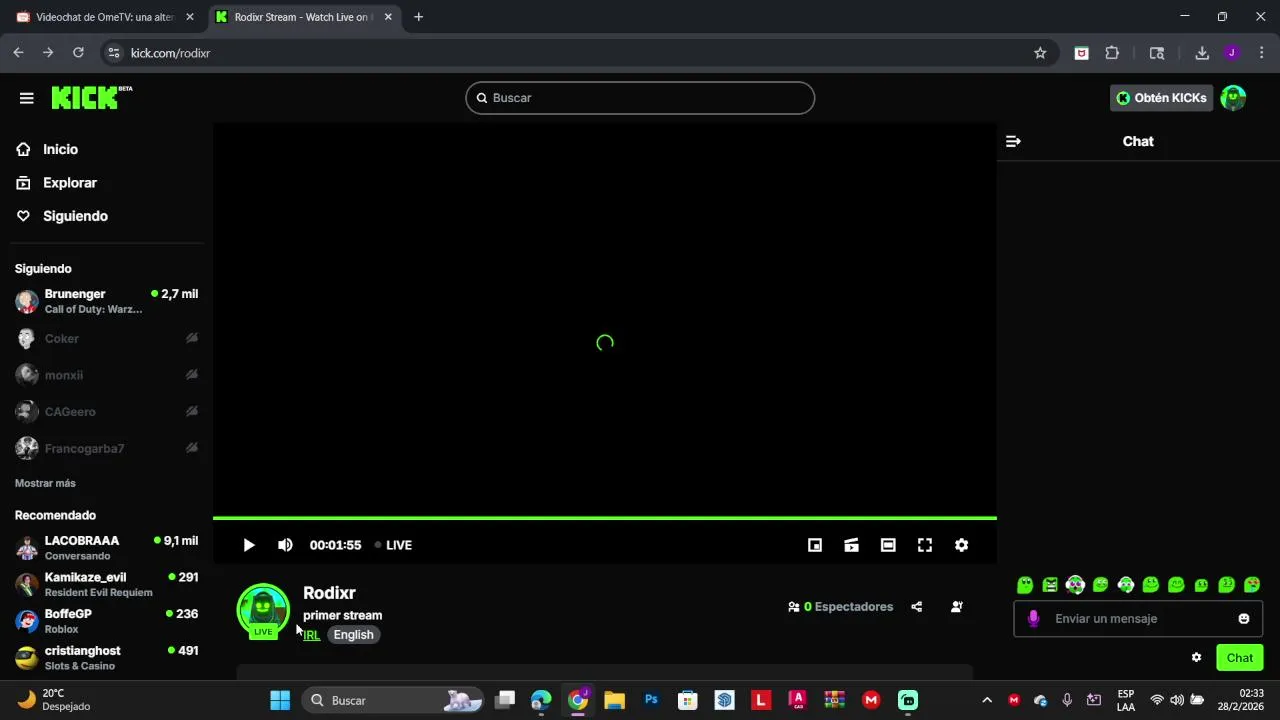
Task: Click the address bar URL
Action: (170, 53)
